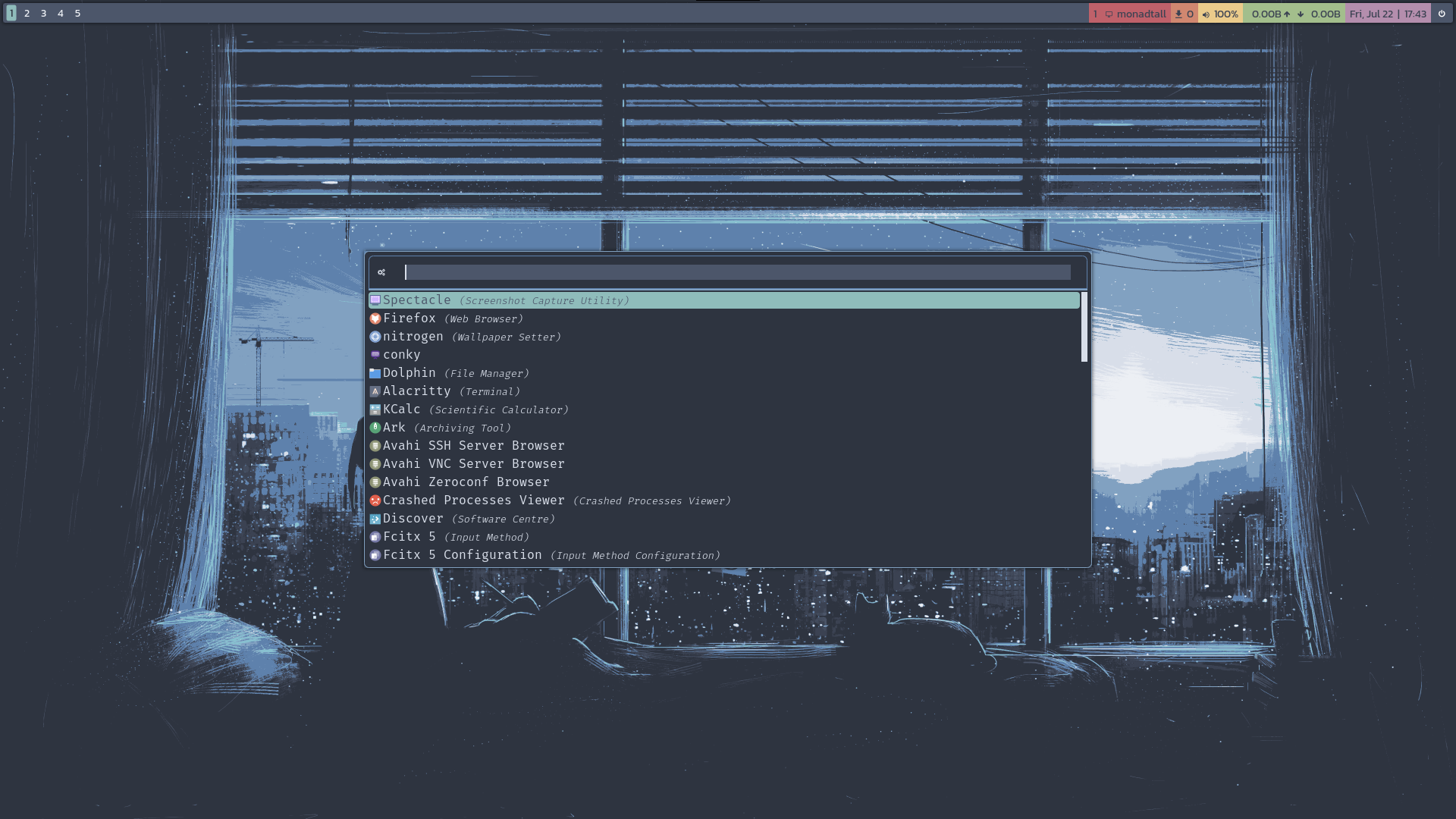Focus the launcher search input field

pyautogui.click(x=737, y=272)
